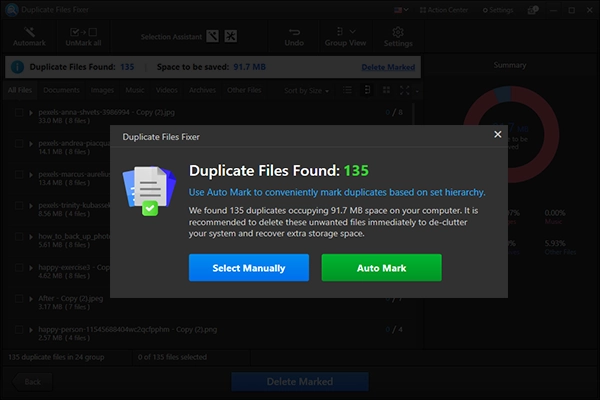The width and height of the screenshot is (600, 400).
Task: Expand the pexels-trinity-kubassek group
Action: tap(31, 206)
